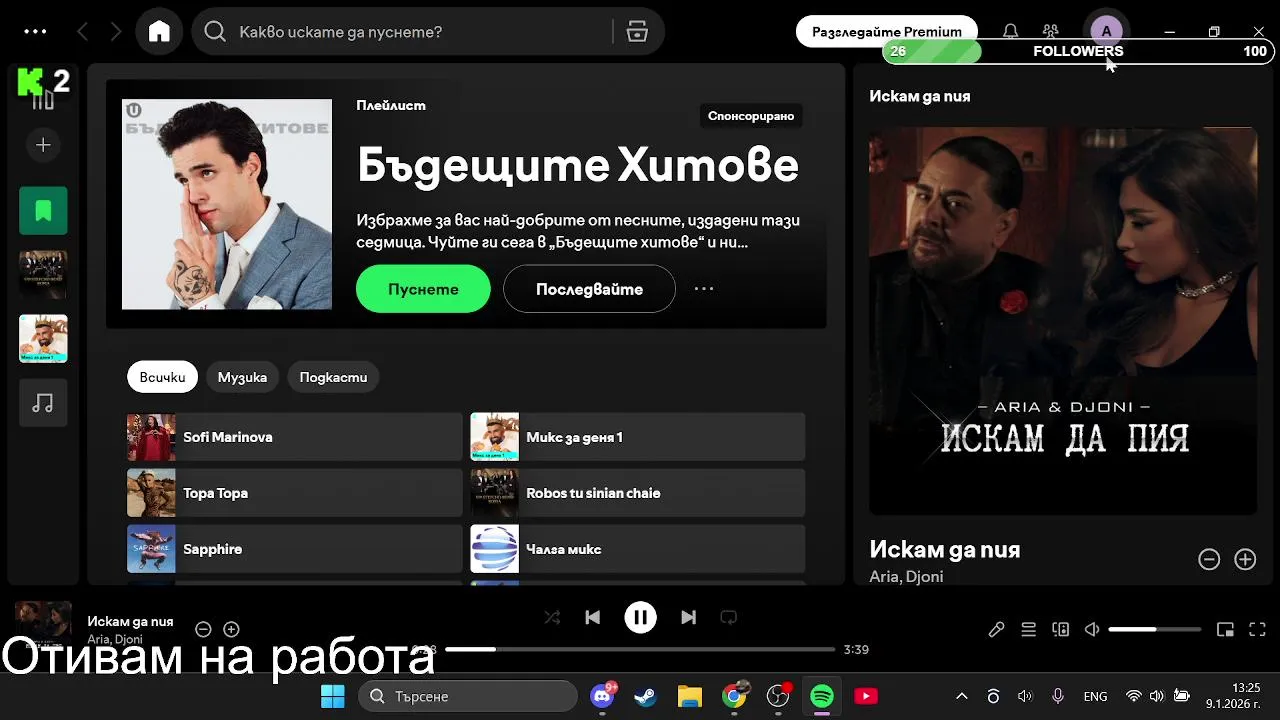Mute with the Spotify volume speaker
This screenshot has height=720, width=1280.
point(1092,629)
